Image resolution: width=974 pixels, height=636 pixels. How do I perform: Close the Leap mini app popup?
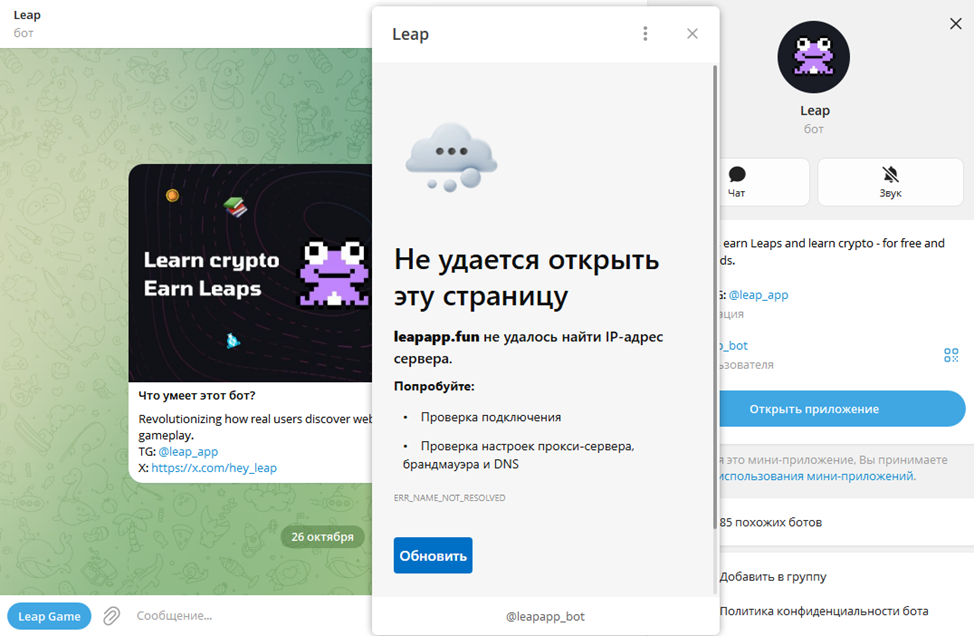point(692,34)
